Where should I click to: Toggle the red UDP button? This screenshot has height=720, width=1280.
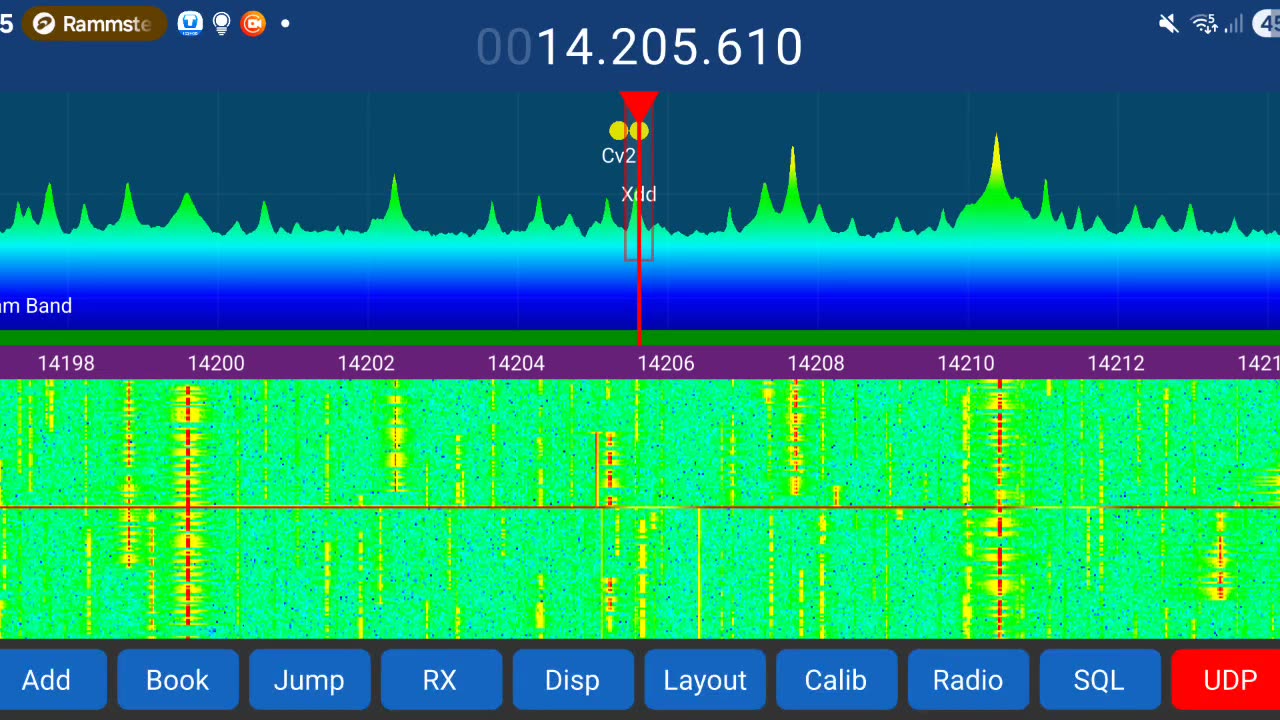1228,680
